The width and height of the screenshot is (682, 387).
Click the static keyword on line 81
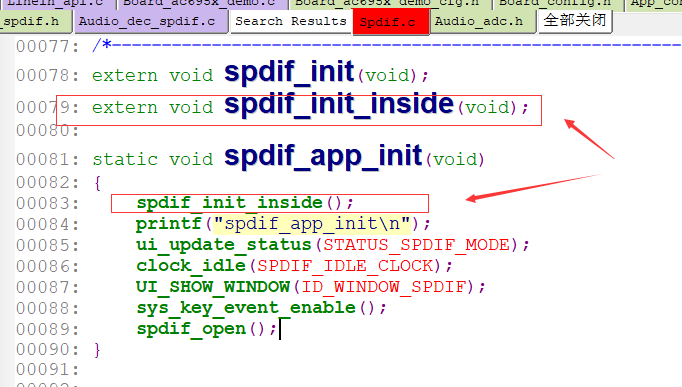tap(125, 160)
